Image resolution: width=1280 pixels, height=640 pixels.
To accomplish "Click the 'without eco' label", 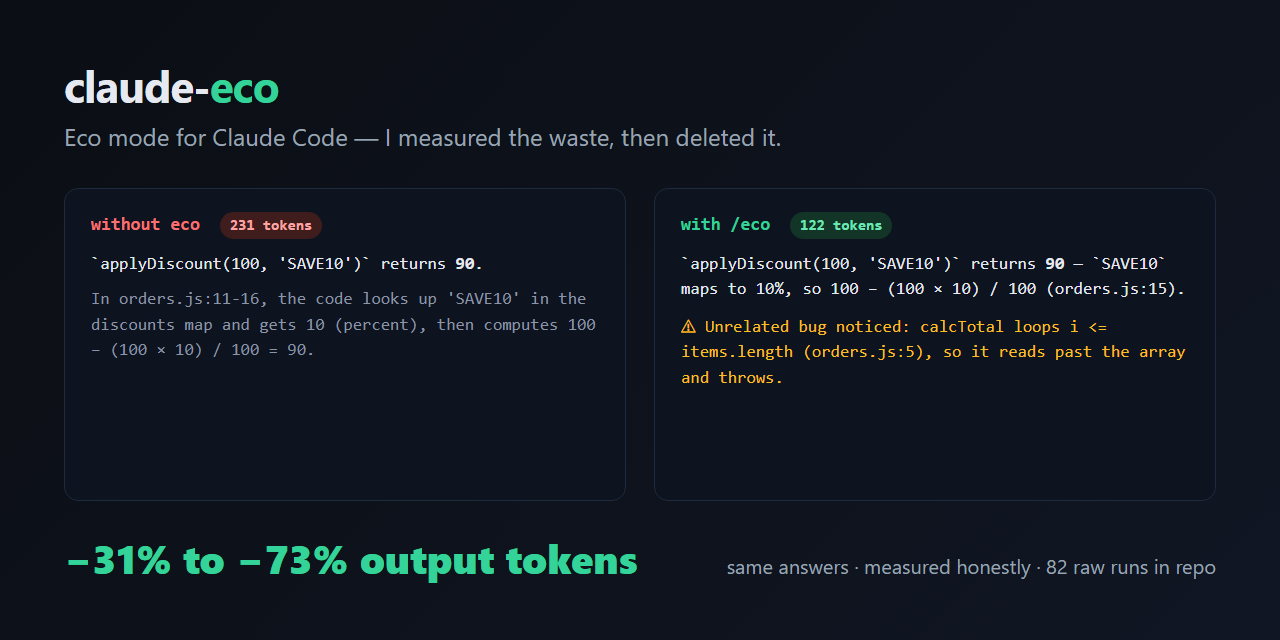I will pyautogui.click(x=145, y=225).
